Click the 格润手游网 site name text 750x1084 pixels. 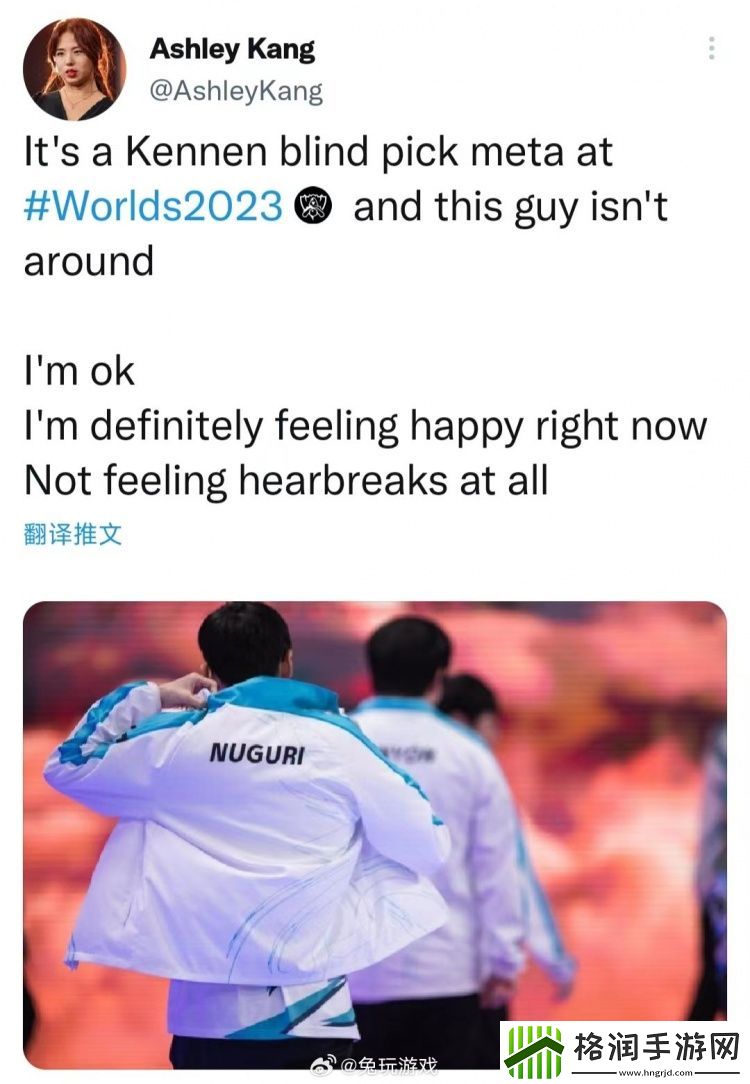(x=656, y=1047)
